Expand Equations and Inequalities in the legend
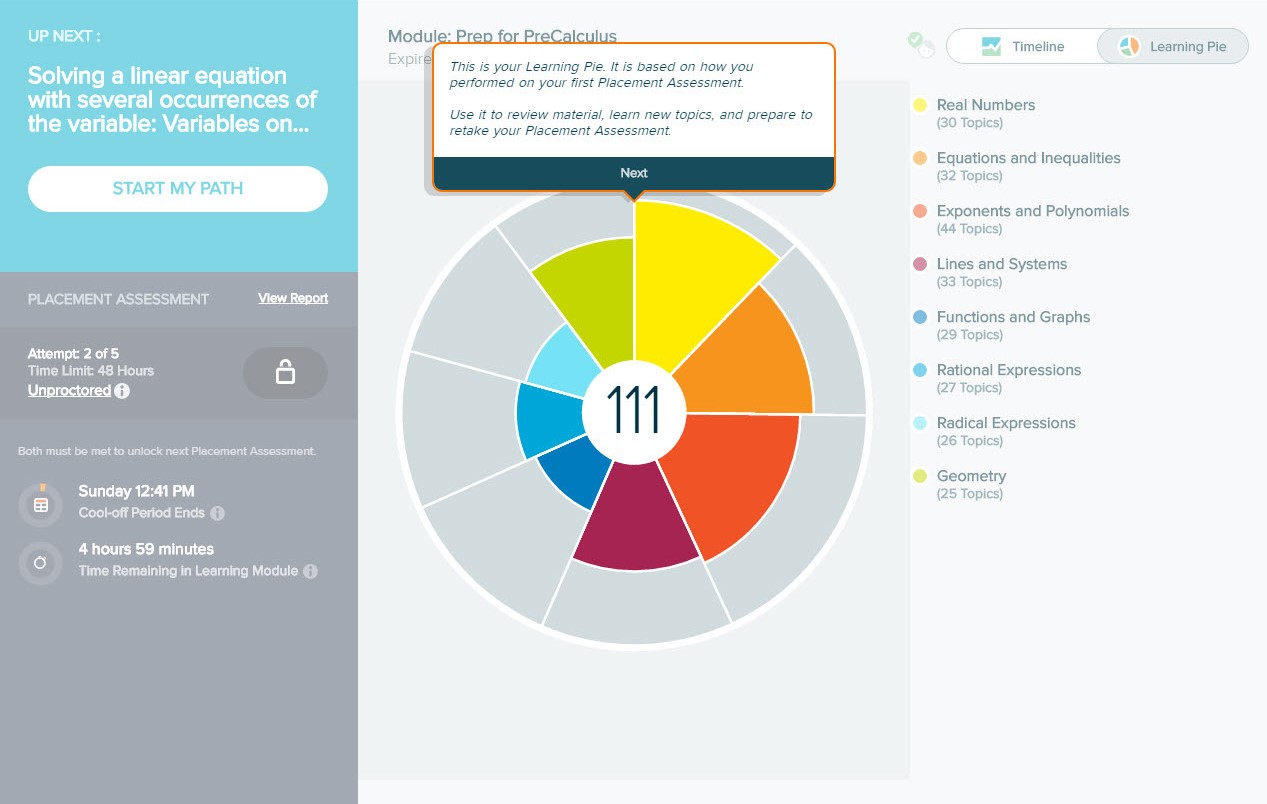This screenshot has height=804, width=1267. 1028,158
